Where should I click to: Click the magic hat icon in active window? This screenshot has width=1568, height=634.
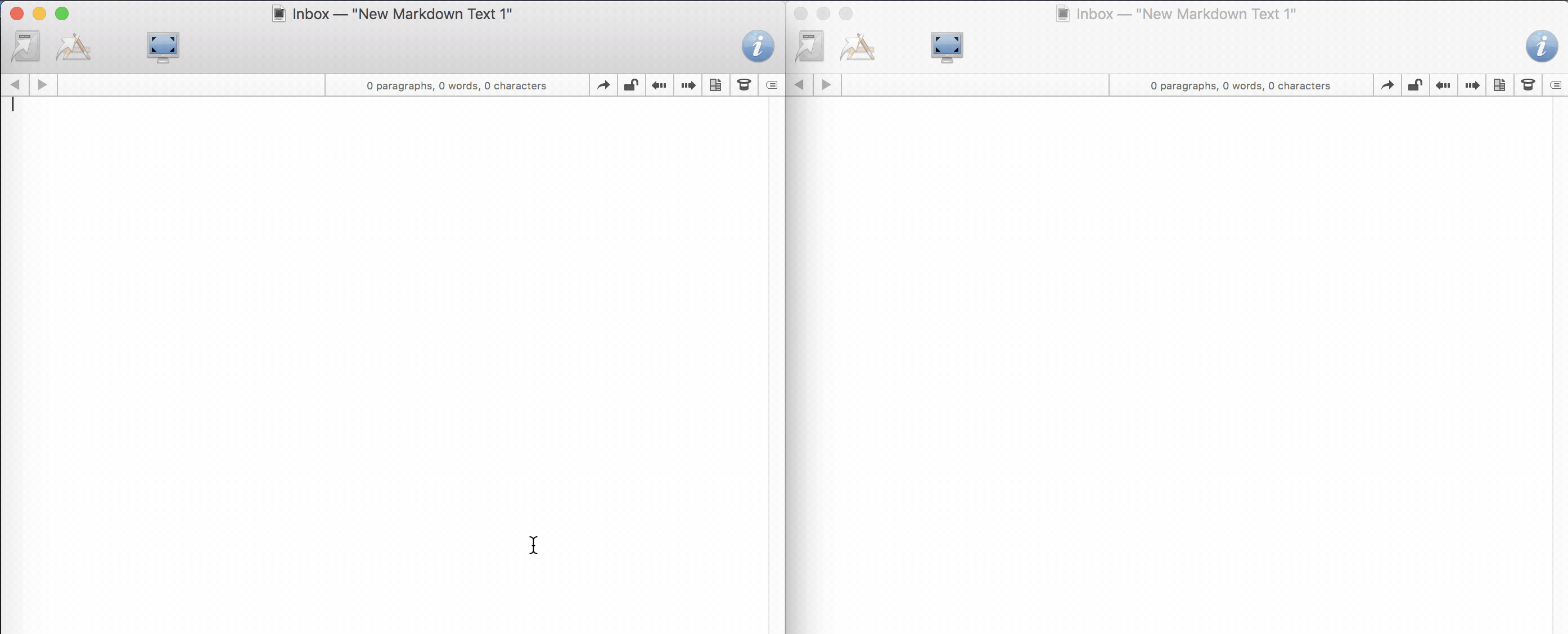[743, 85]
